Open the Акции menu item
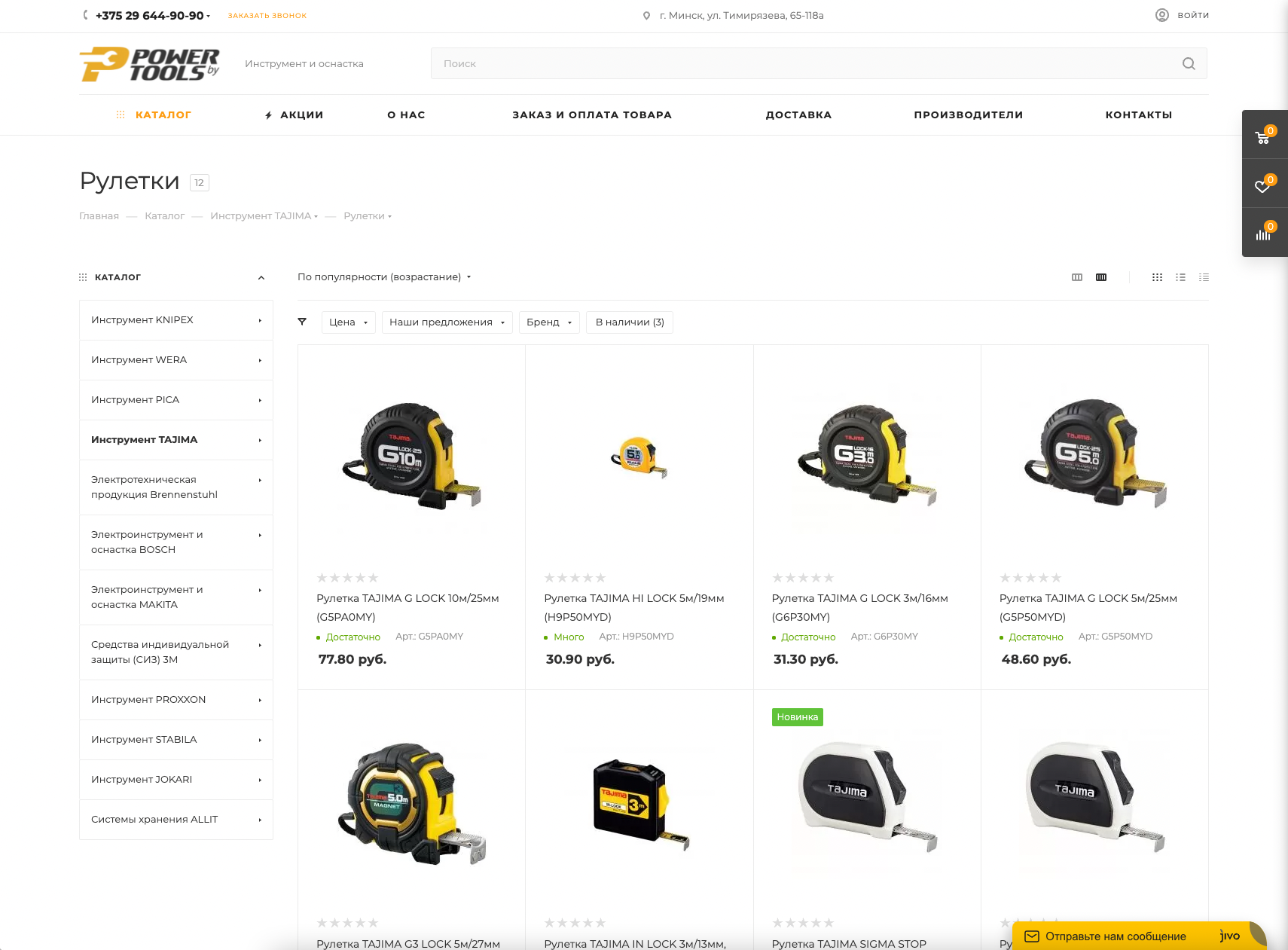1288x950 pixels. click(x=302, y=115)
